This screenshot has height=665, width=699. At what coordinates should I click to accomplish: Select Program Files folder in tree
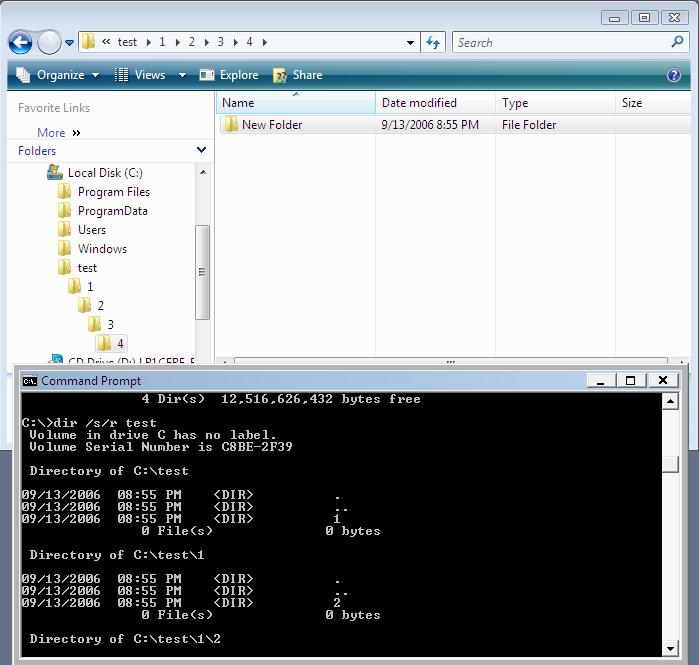[104, 192]
